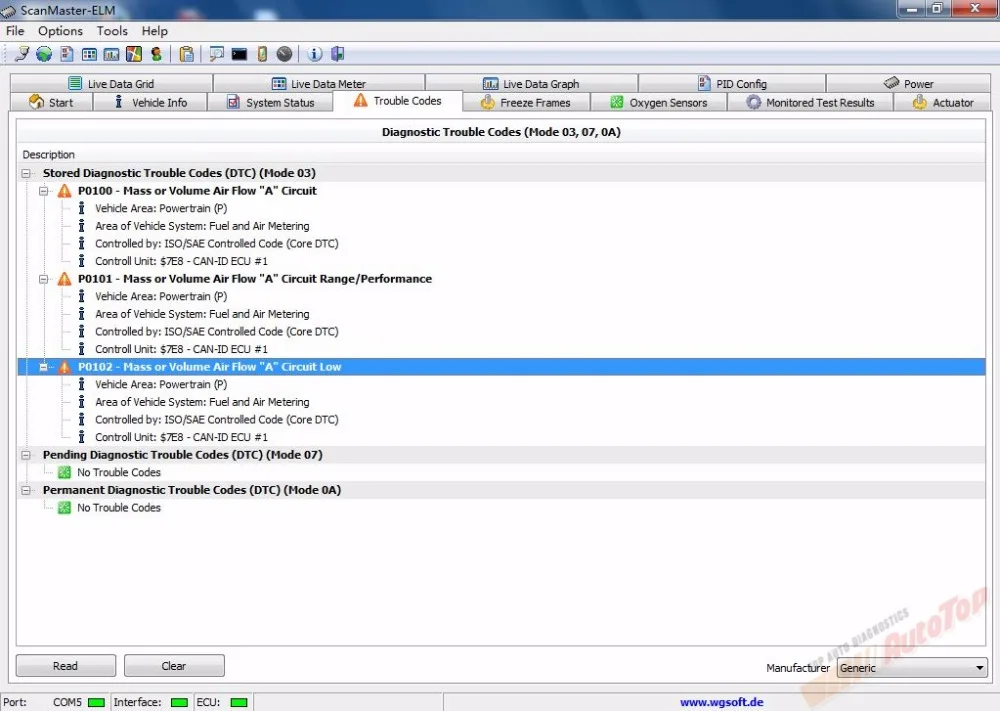Open the Options menu

[x=59, y=31]
